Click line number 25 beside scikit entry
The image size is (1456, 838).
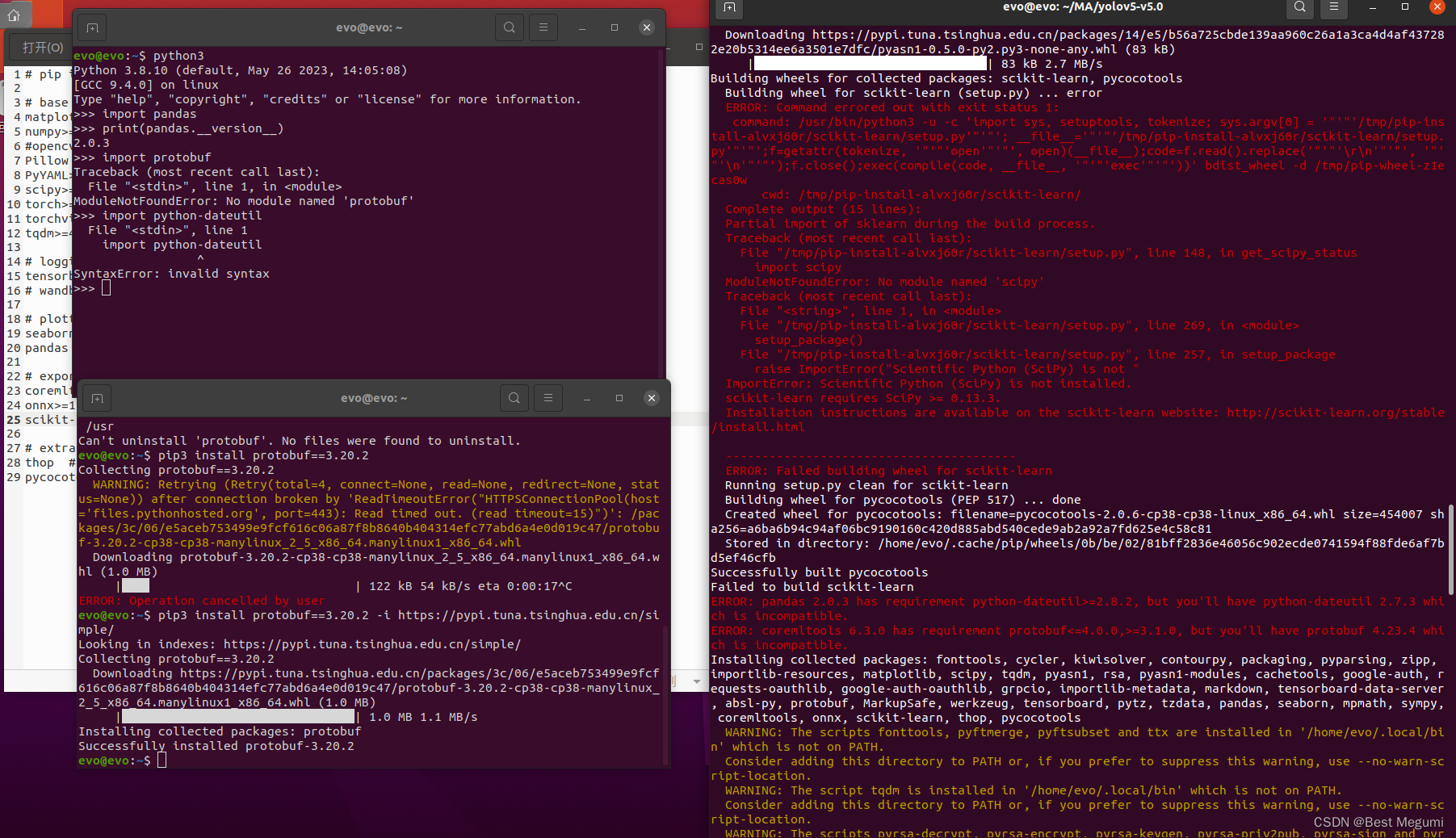pos(13,420)
